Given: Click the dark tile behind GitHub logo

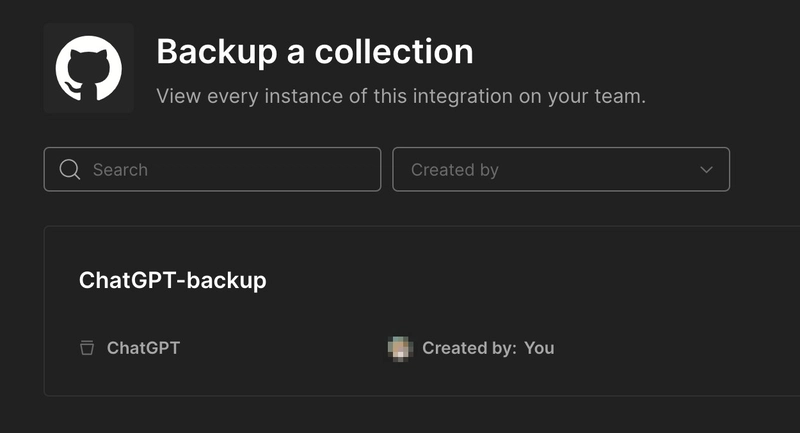Looking at the screenshot, I should pyautogui.click(x=89, y=68).
